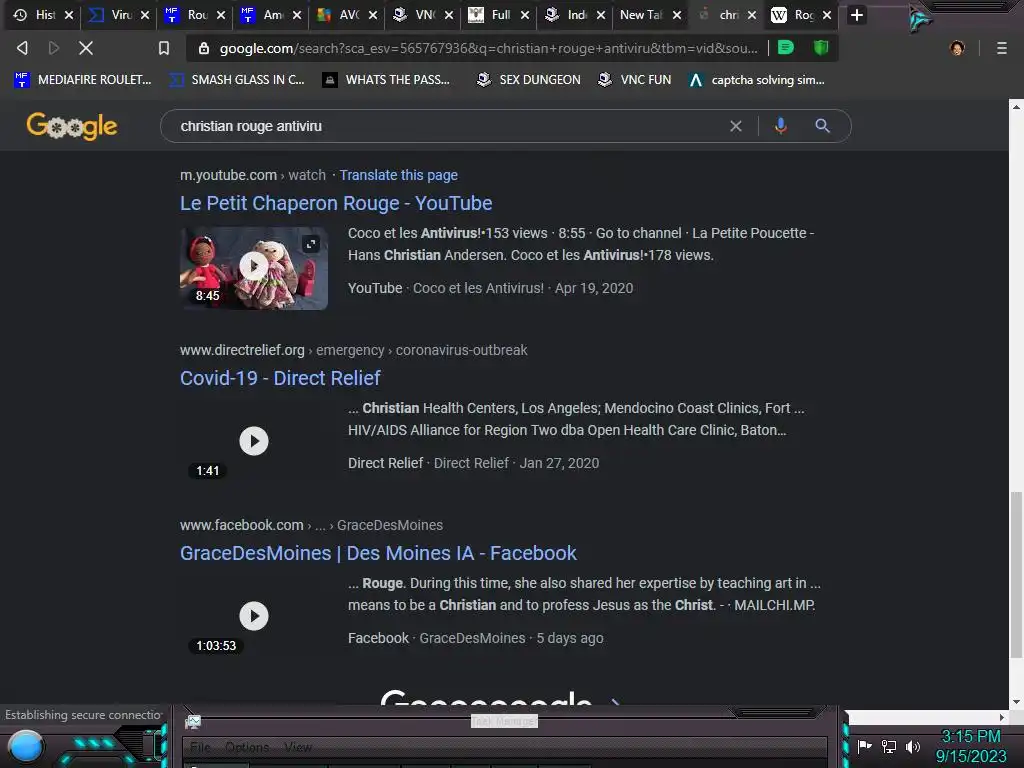Screen dimensions: 1024x768
Task: Open View menu in Task Manager
Action: click(x=298, y=747)
